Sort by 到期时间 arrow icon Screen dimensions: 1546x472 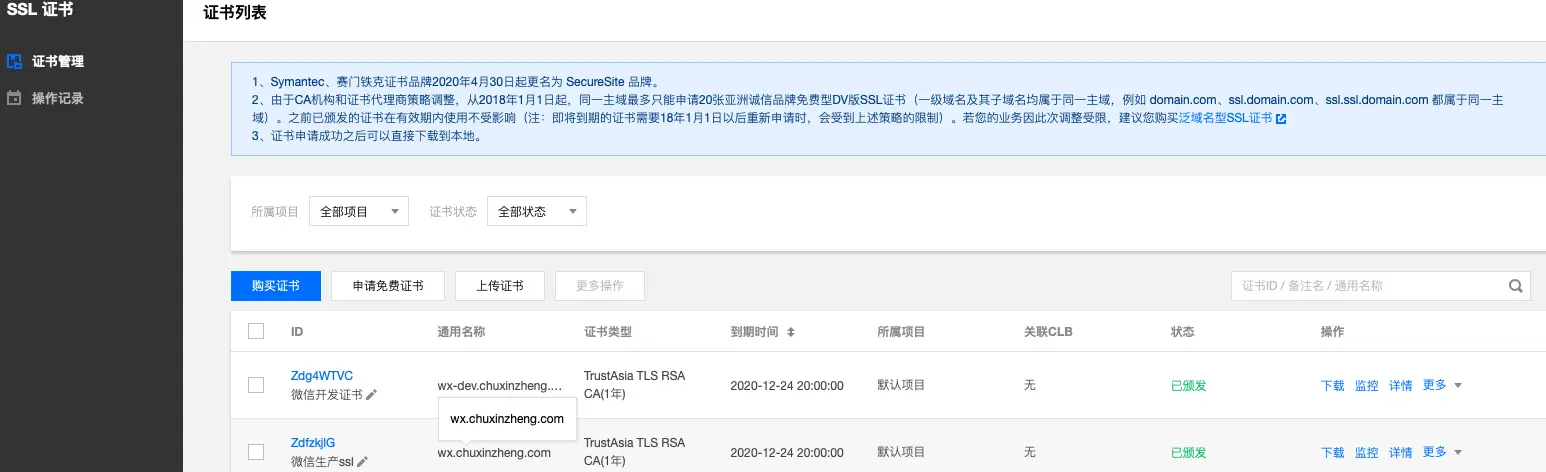coord(791,332)
